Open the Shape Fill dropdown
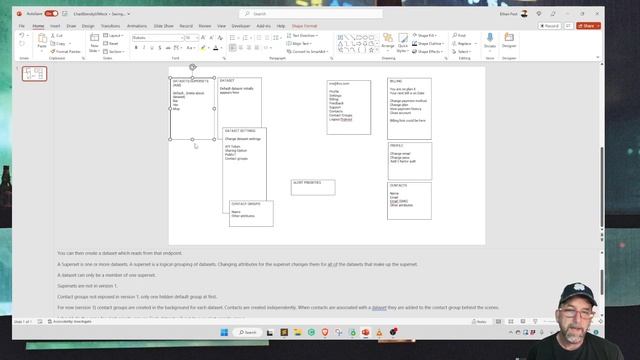The image size is (640, 360). coord(425,36)
